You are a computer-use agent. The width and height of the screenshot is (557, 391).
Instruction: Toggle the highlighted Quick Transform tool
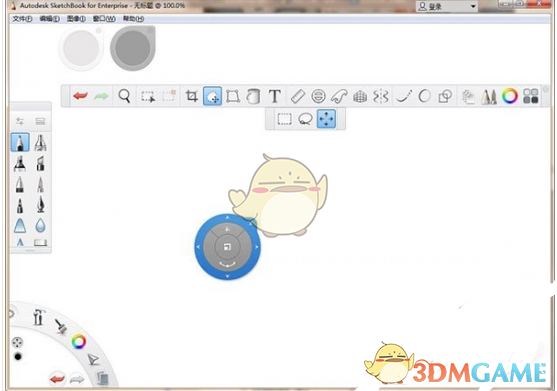(x=212, y=96)
